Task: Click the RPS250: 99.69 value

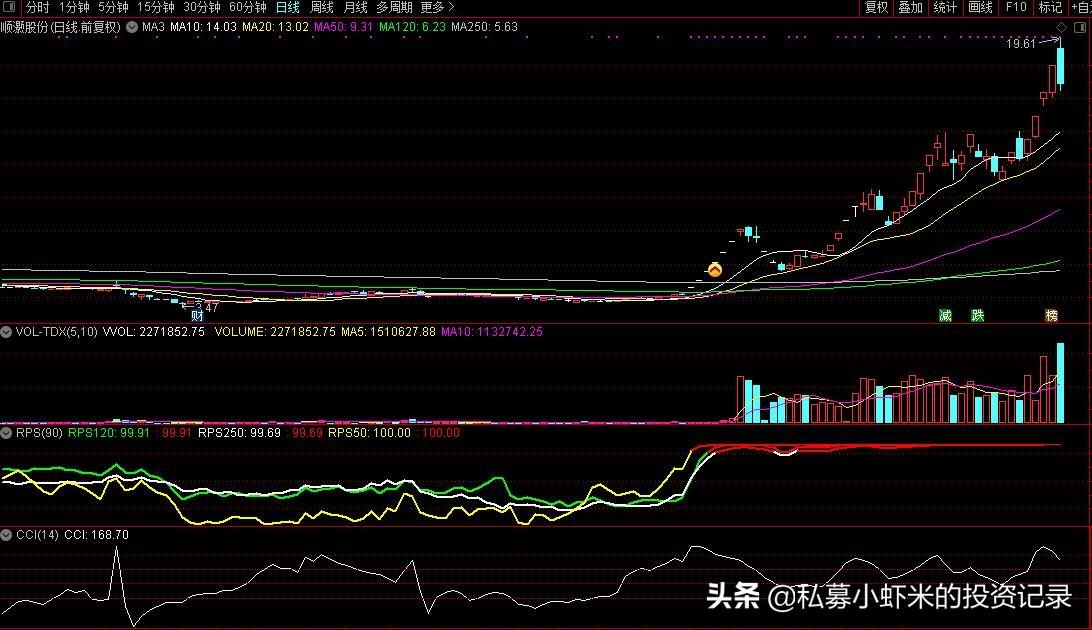Action: [x=240, y=433]
